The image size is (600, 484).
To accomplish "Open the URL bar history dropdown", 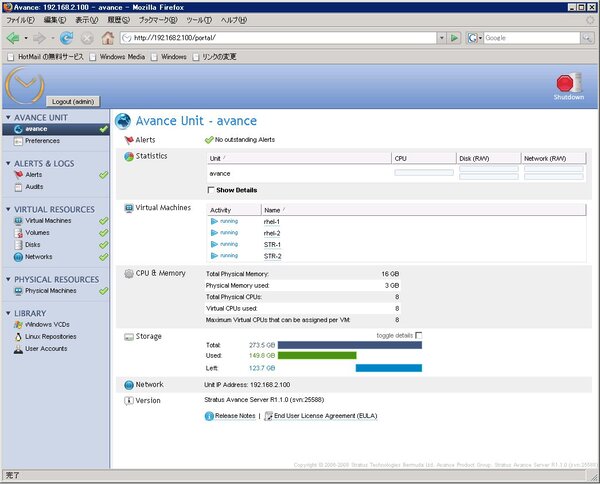I will [442, 38].
